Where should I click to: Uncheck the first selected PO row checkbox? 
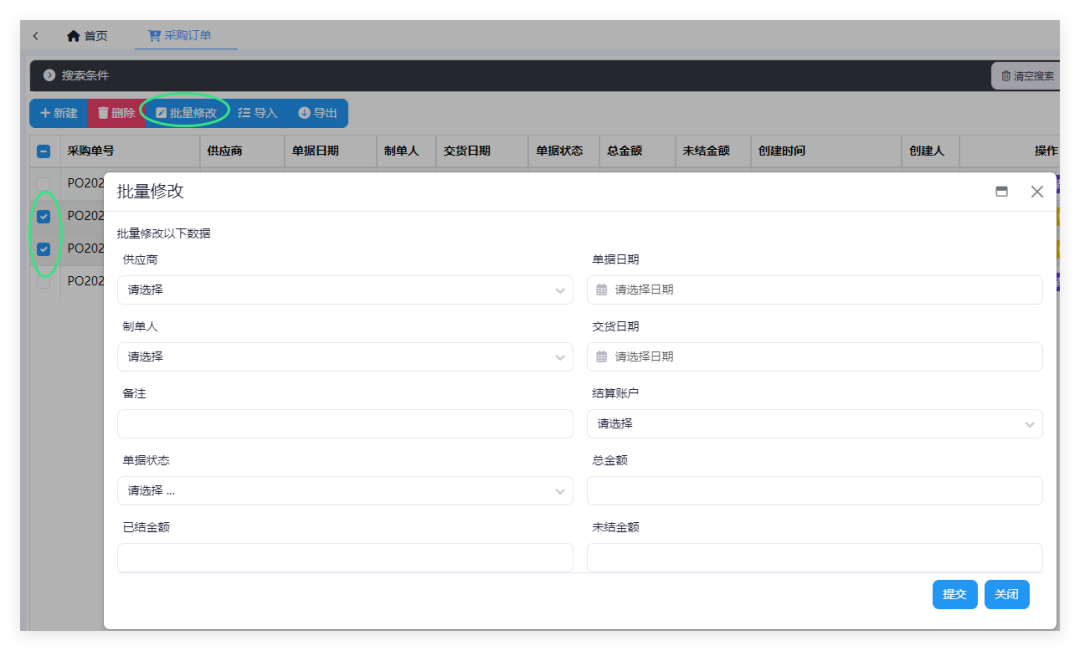coord(43,215)
